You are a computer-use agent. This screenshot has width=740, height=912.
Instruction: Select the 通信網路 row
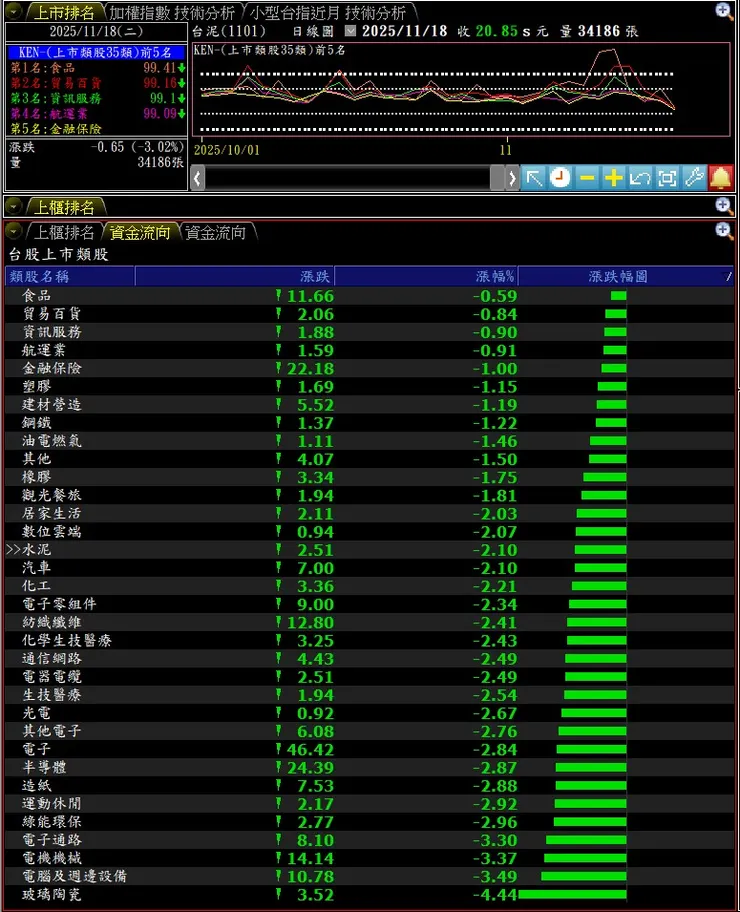(369, 658)
